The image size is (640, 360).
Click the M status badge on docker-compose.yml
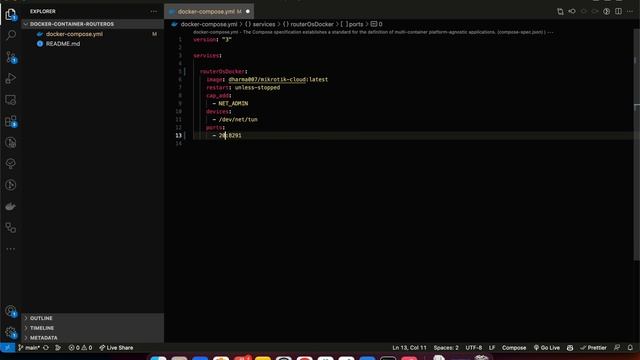(154, 34)
